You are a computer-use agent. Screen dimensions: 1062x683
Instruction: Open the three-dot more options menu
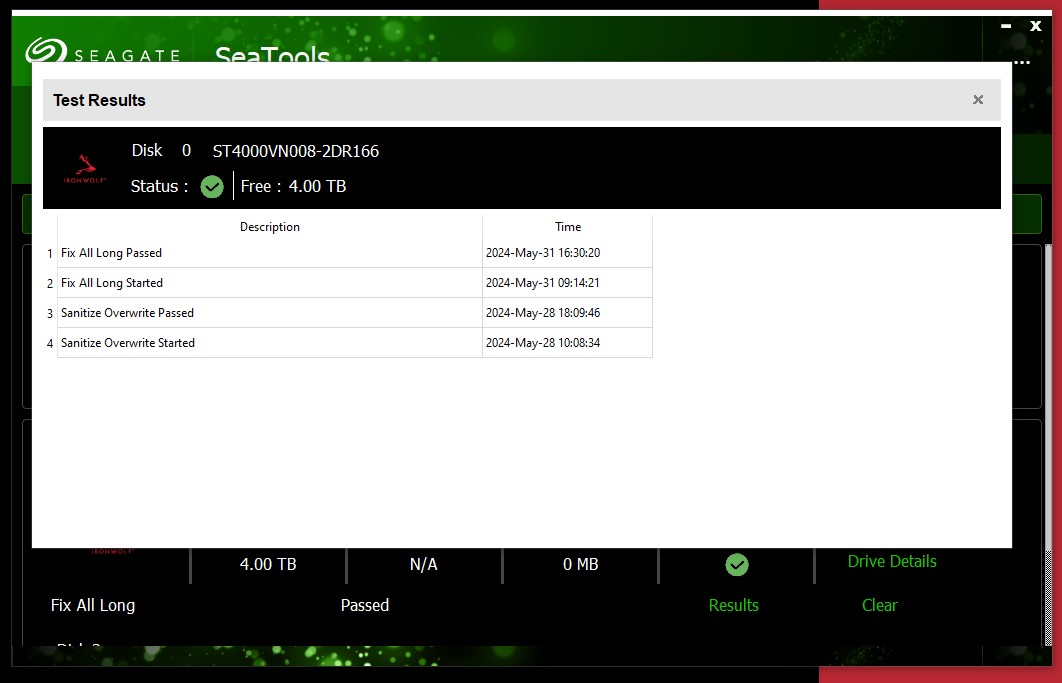pos(1021,62)
